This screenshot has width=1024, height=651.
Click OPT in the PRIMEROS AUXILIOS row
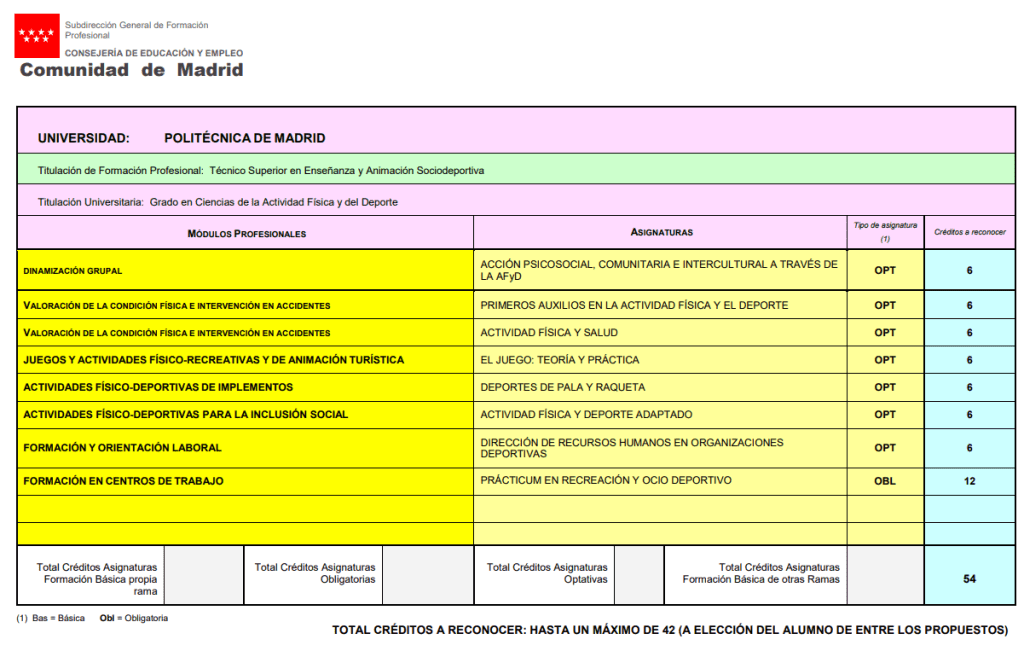(885, 305)
